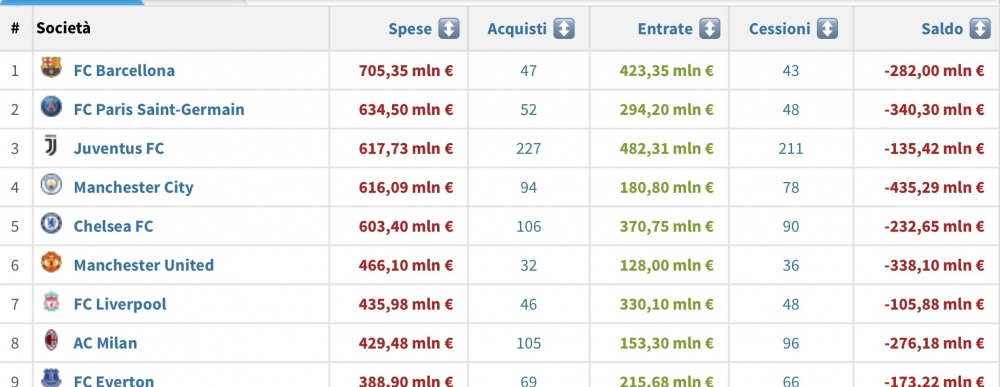Click the Saldo column header label
The image size is (1000, 387).
[942, 29]
